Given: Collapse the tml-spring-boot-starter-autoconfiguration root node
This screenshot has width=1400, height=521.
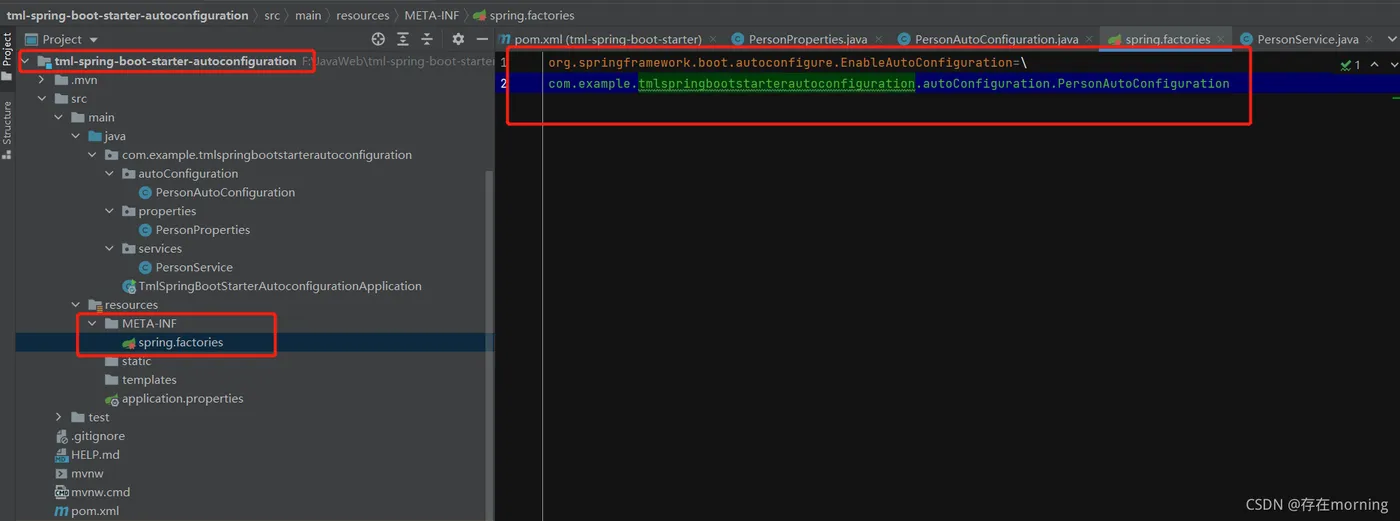Looking at the screenshot, I should 26,61.
